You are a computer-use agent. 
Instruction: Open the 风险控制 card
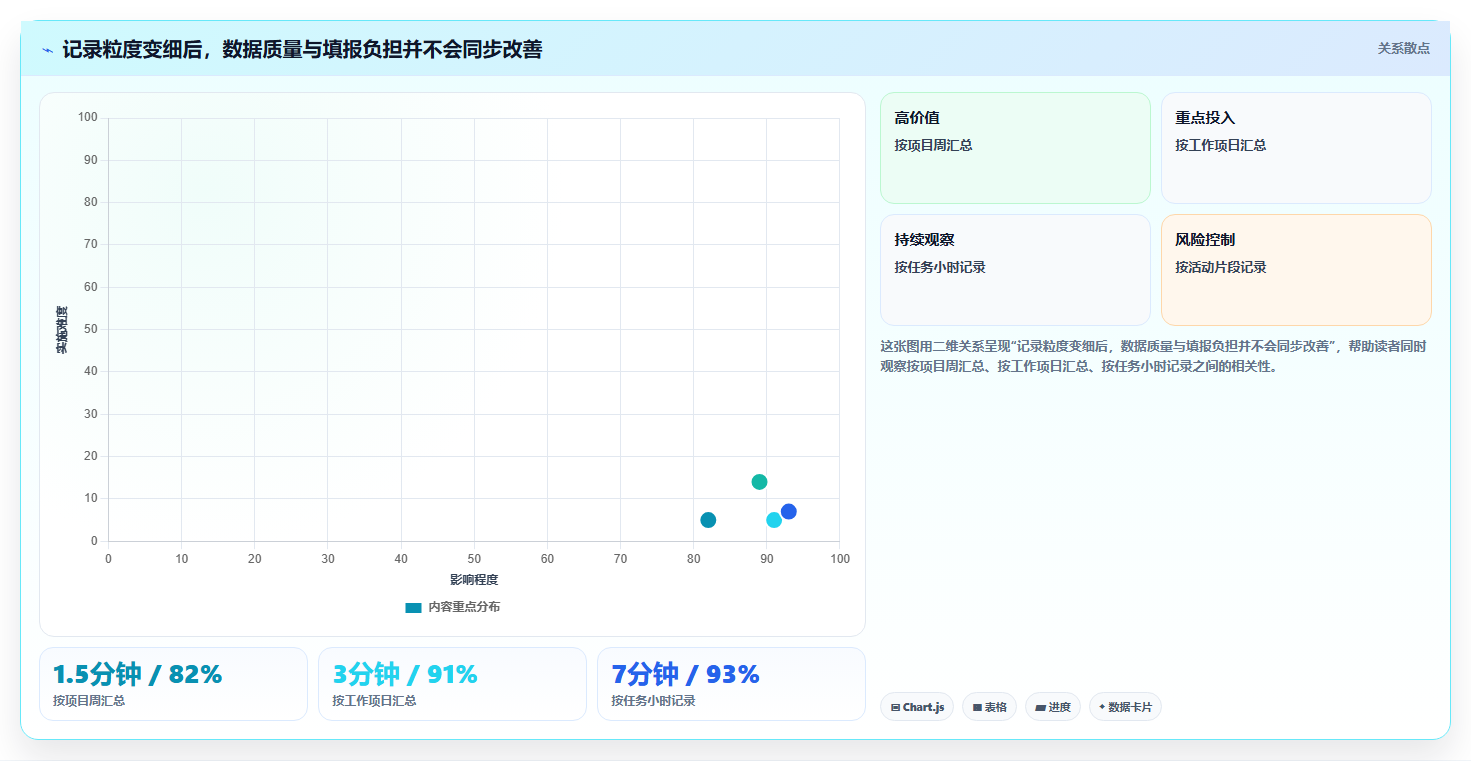click(x=1296, y=270)
